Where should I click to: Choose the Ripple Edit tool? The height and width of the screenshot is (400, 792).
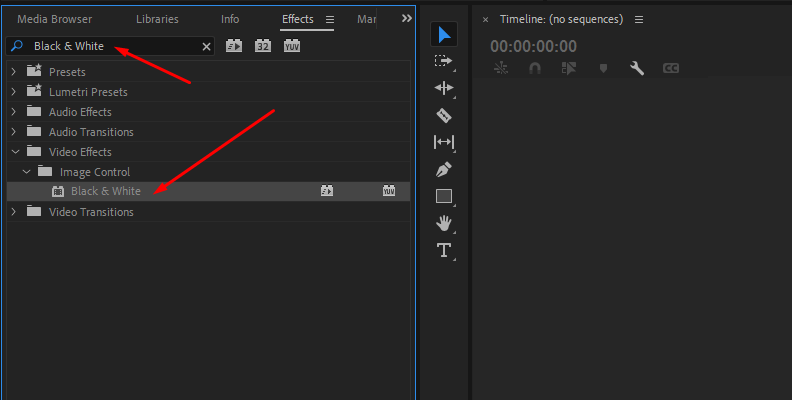point(444,89)
